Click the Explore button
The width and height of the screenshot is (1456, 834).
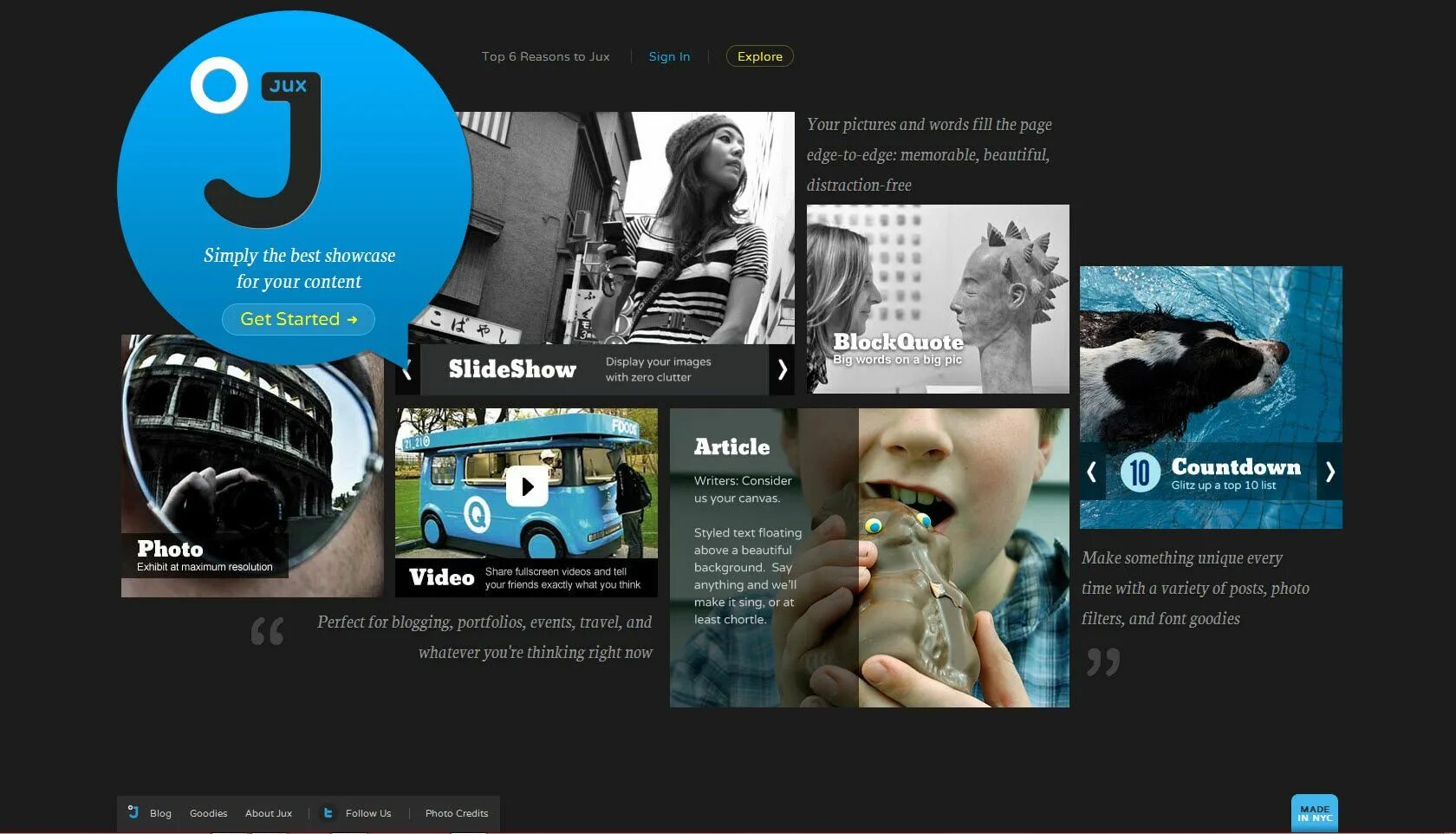pyautogui.click(x=760, y=56)
